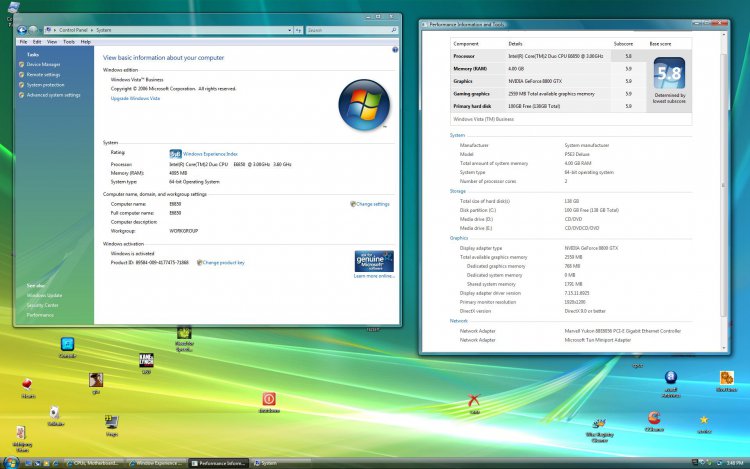Image resolution: width=750 pixels, height=469 pixels.
Task: Follow the Learn more online link
Action: [x=374, y=276]
